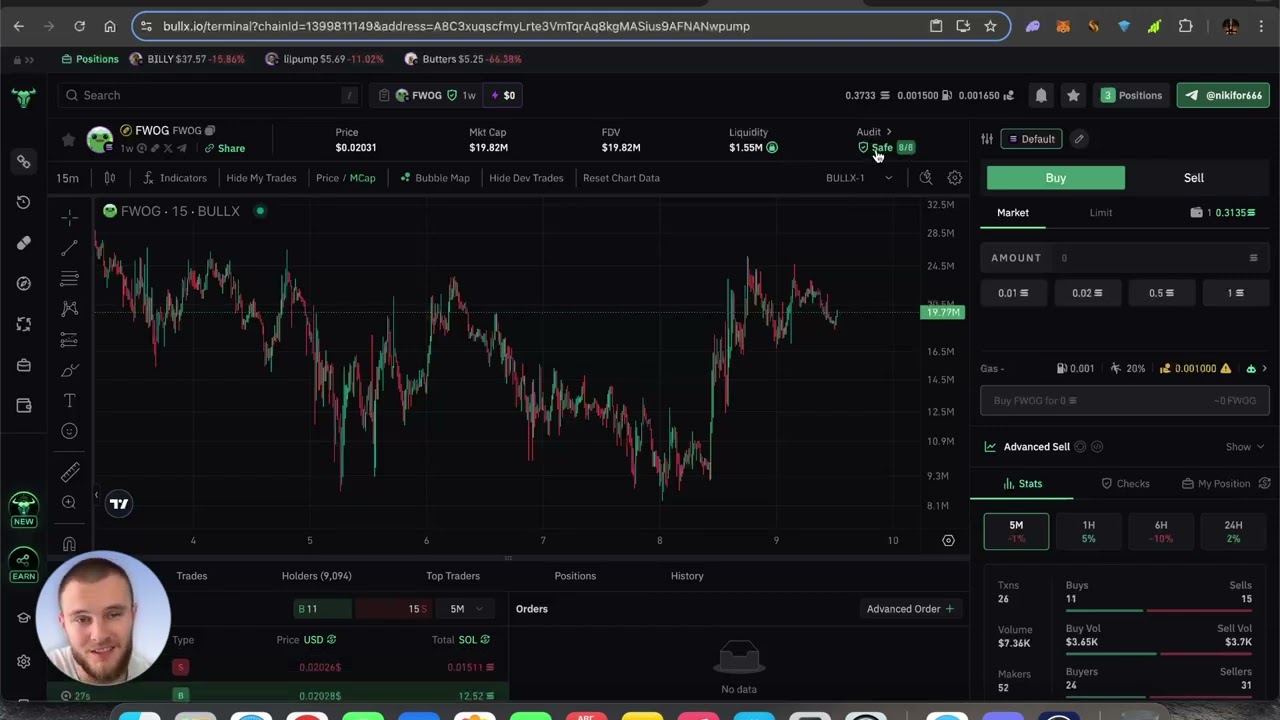Switch to the Limit order tab

(x=1100, y=213)
